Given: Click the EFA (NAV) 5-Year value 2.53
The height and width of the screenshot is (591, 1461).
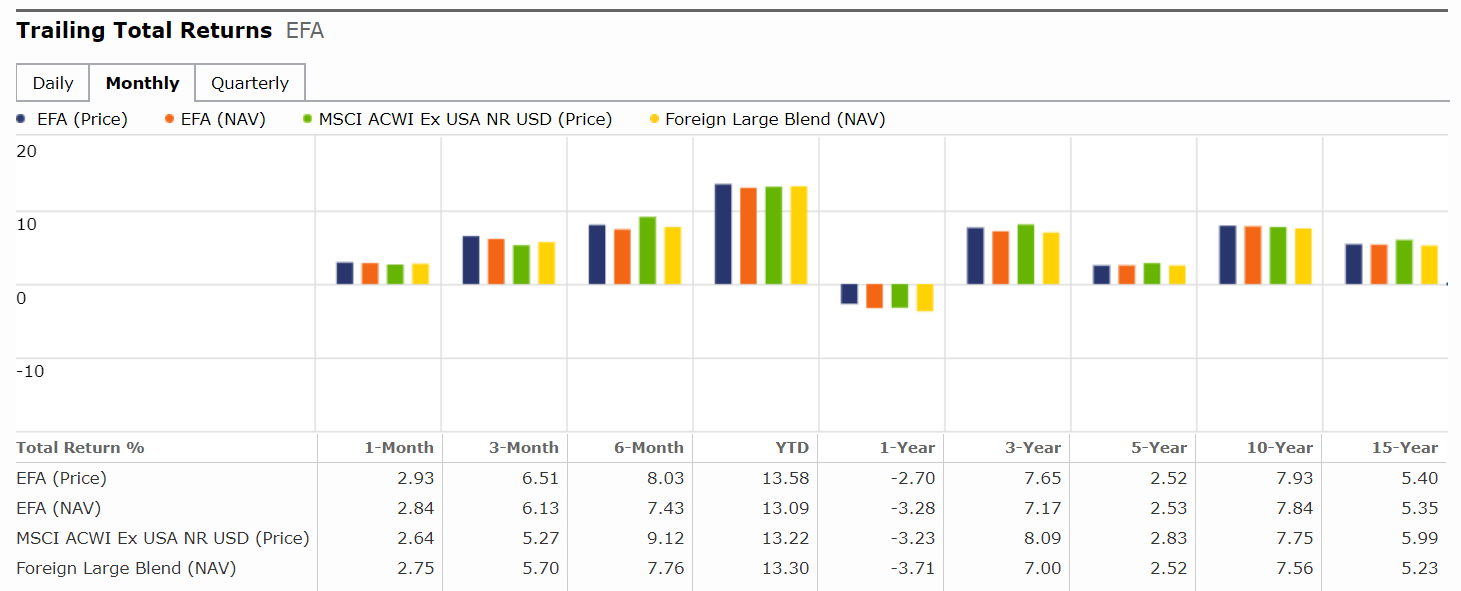Looking at the screenshot, I should 1169,508.
